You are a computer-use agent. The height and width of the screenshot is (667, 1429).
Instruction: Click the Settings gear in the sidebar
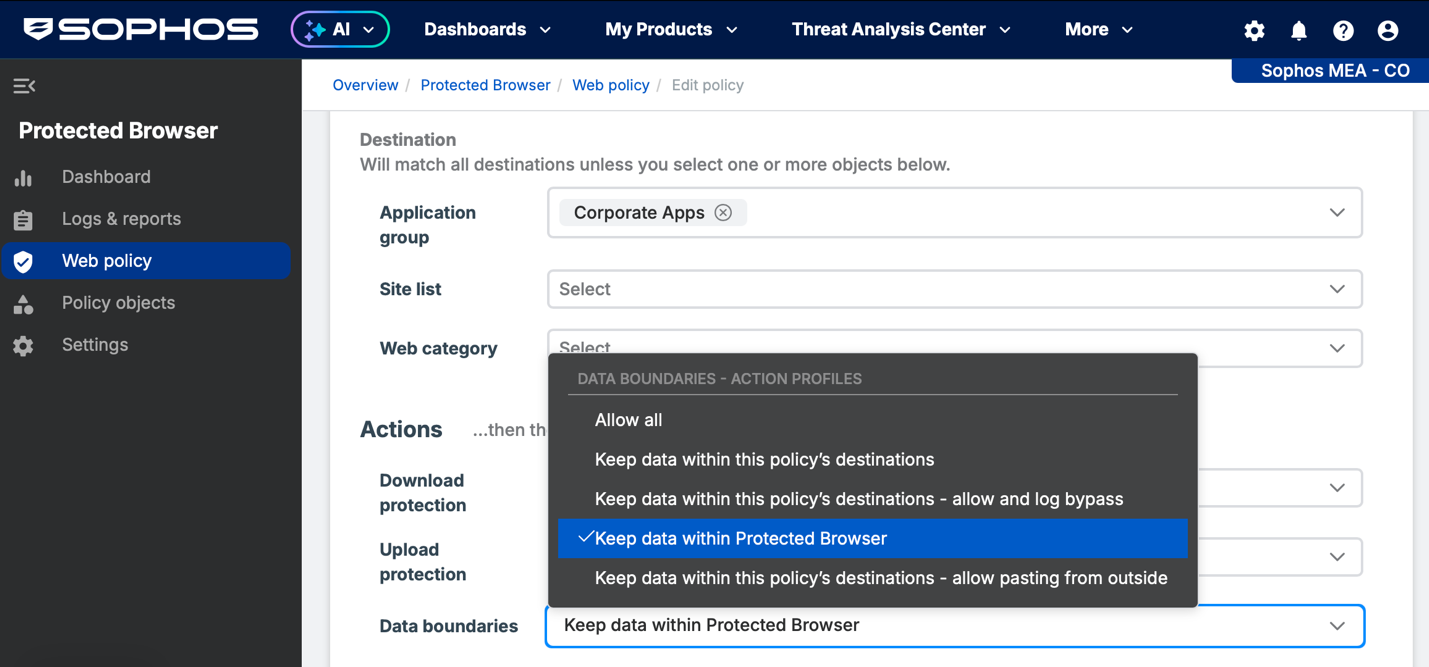pos(23,345)
